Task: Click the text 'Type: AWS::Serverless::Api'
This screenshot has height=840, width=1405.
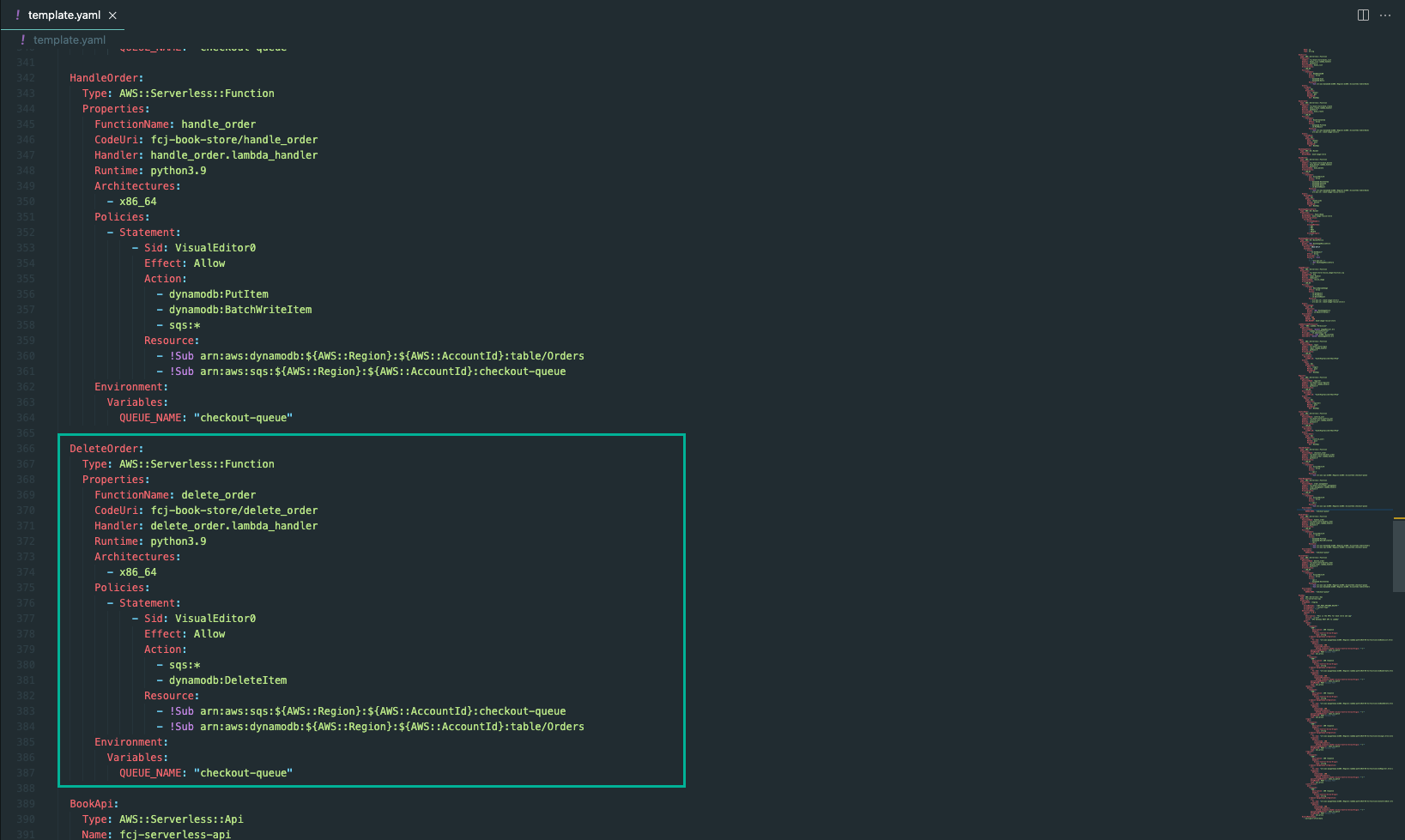Action: click(x=163, y=819)
